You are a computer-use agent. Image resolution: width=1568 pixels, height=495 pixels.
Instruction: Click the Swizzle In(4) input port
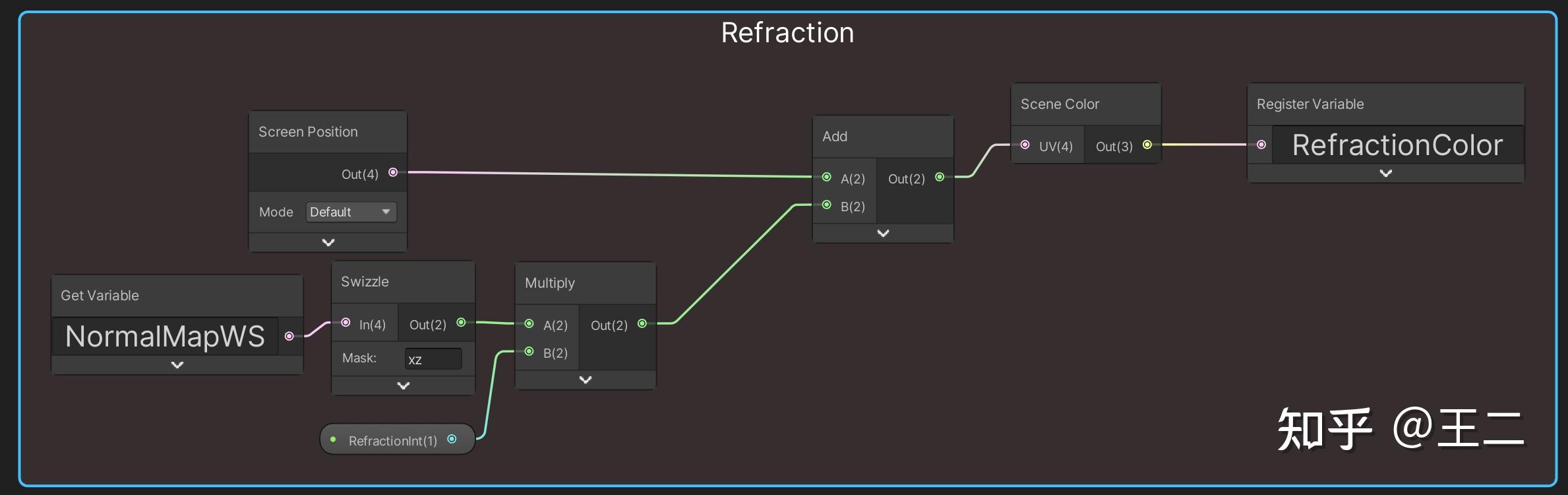[346, 323]
